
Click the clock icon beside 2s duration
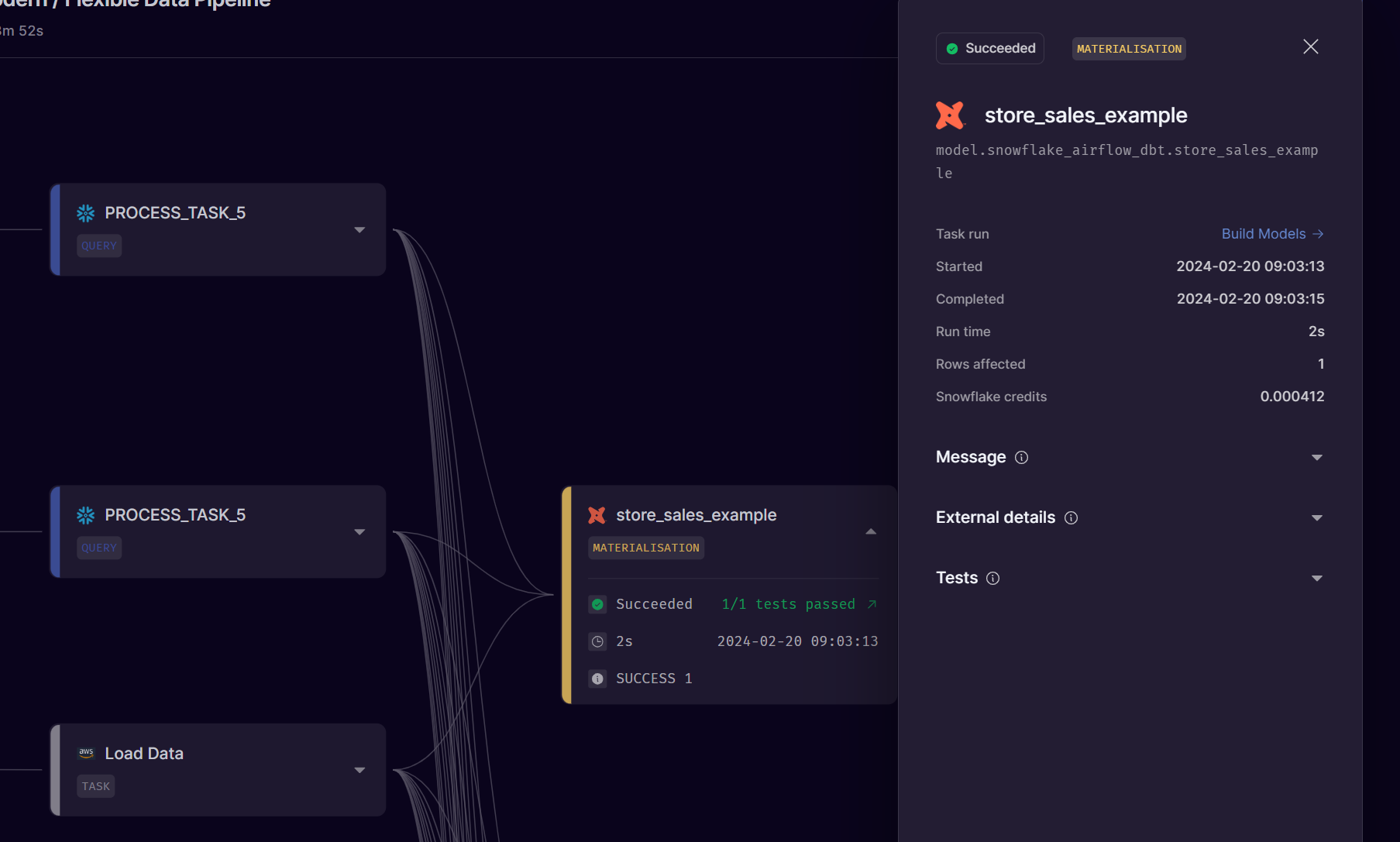[x=597, y=642]
